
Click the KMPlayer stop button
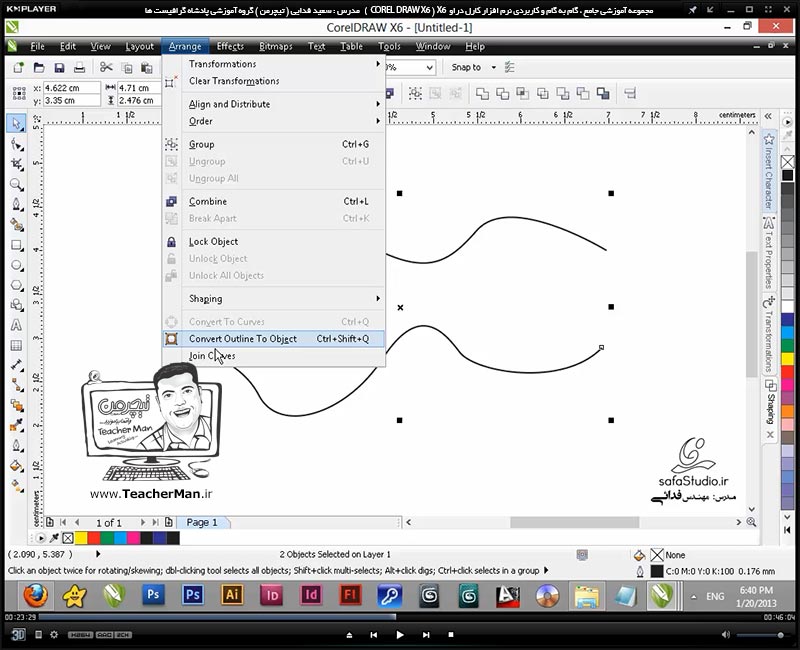tap(451, 635)
